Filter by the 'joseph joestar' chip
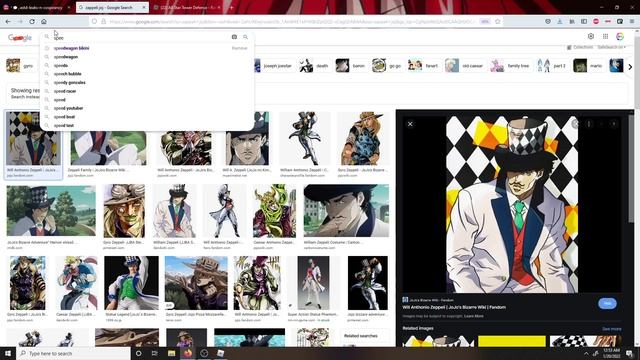Screen dimensions: 640x360 tap(273, 65)
